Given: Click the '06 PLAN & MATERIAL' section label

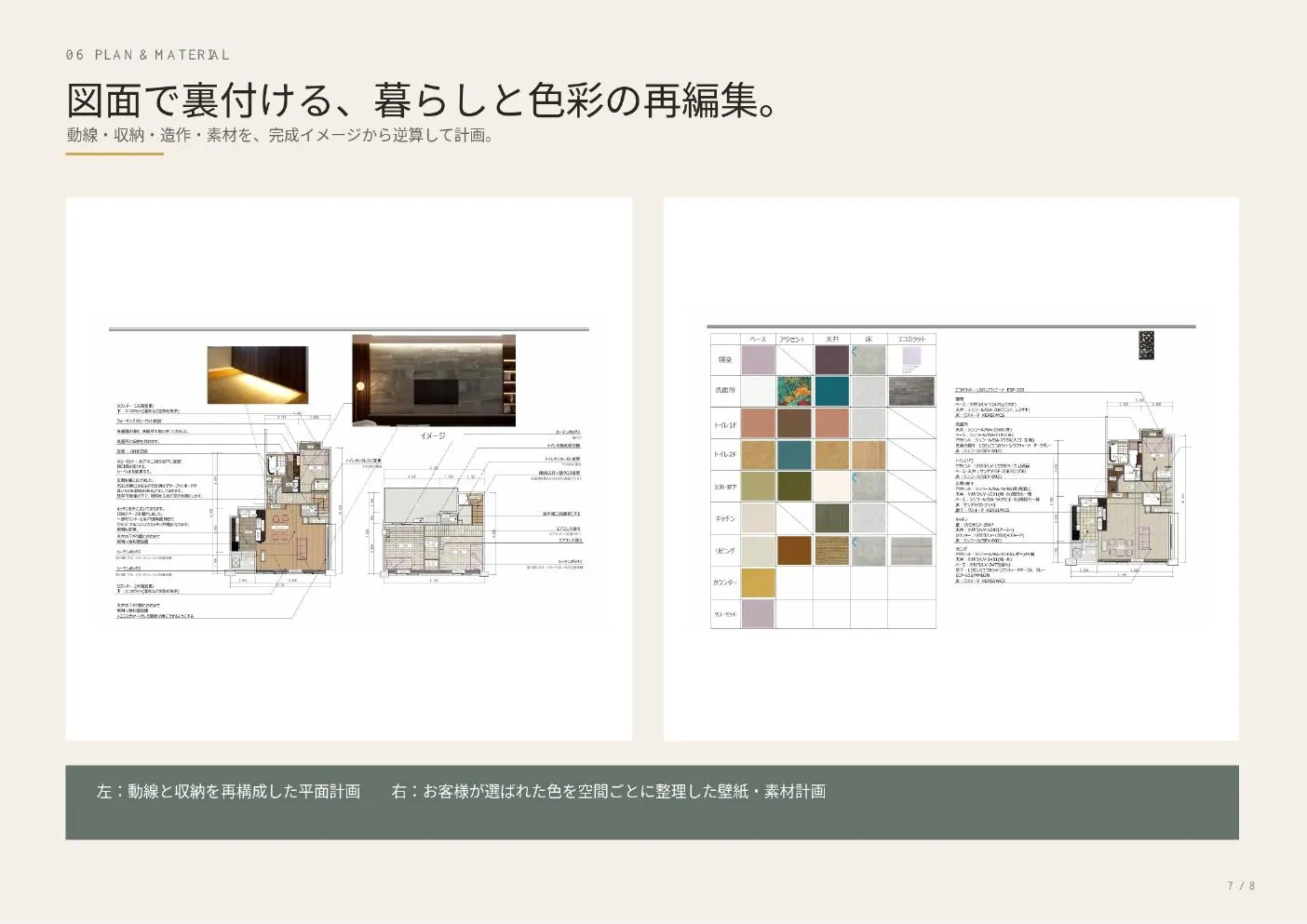Looking at the screenshot, I should 148,55.
